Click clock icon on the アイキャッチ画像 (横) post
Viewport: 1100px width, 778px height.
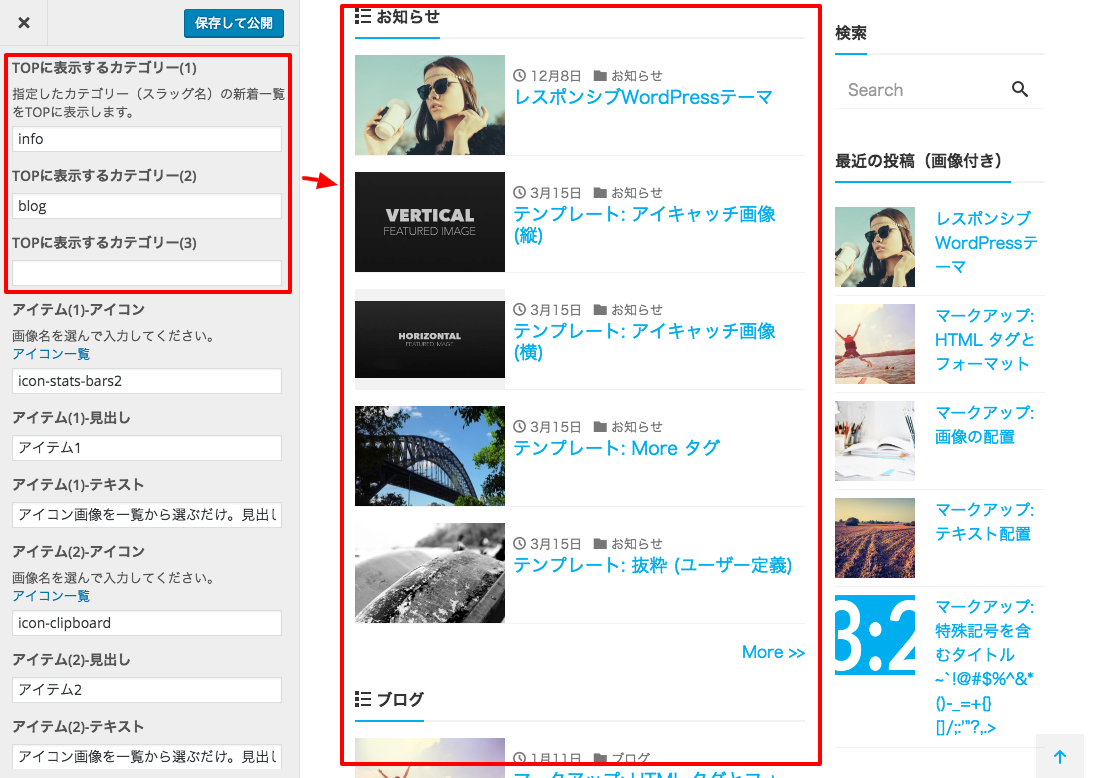point(519,309)
